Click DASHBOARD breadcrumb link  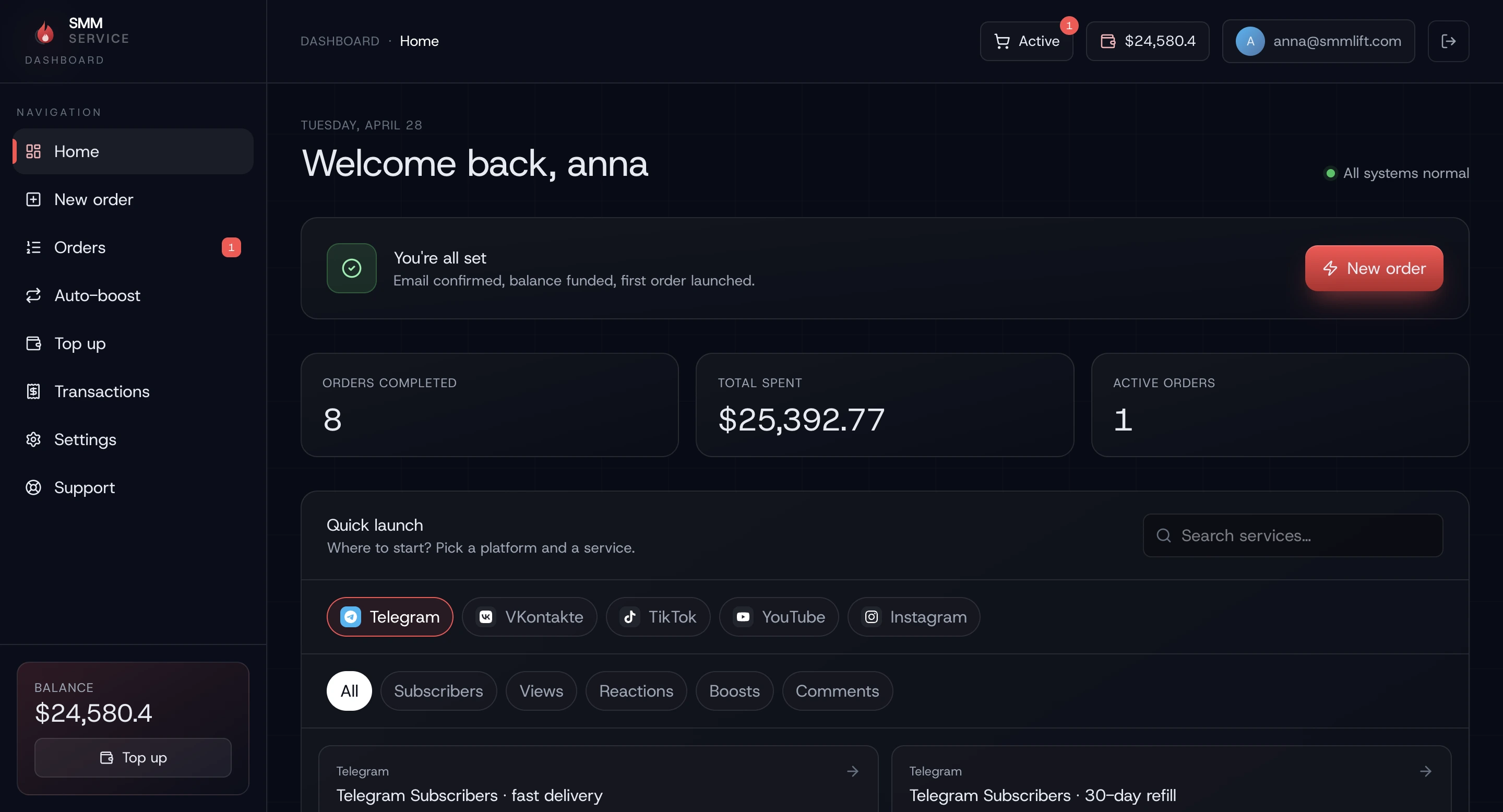click(x=340, y=41)
